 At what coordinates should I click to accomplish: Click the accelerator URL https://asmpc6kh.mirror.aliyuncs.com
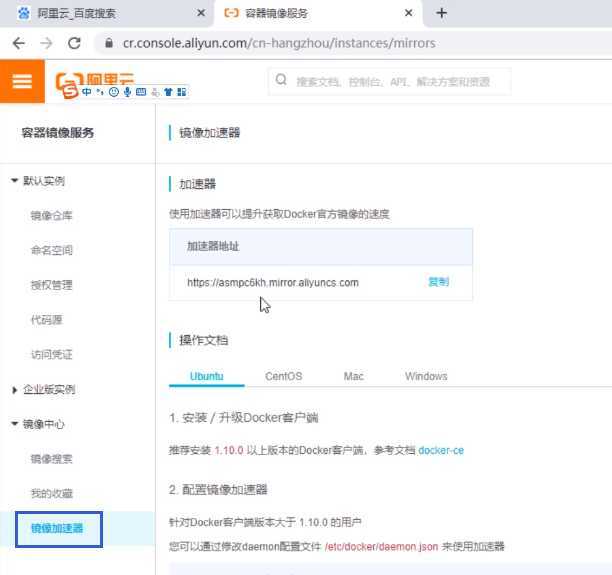(273, 282)
